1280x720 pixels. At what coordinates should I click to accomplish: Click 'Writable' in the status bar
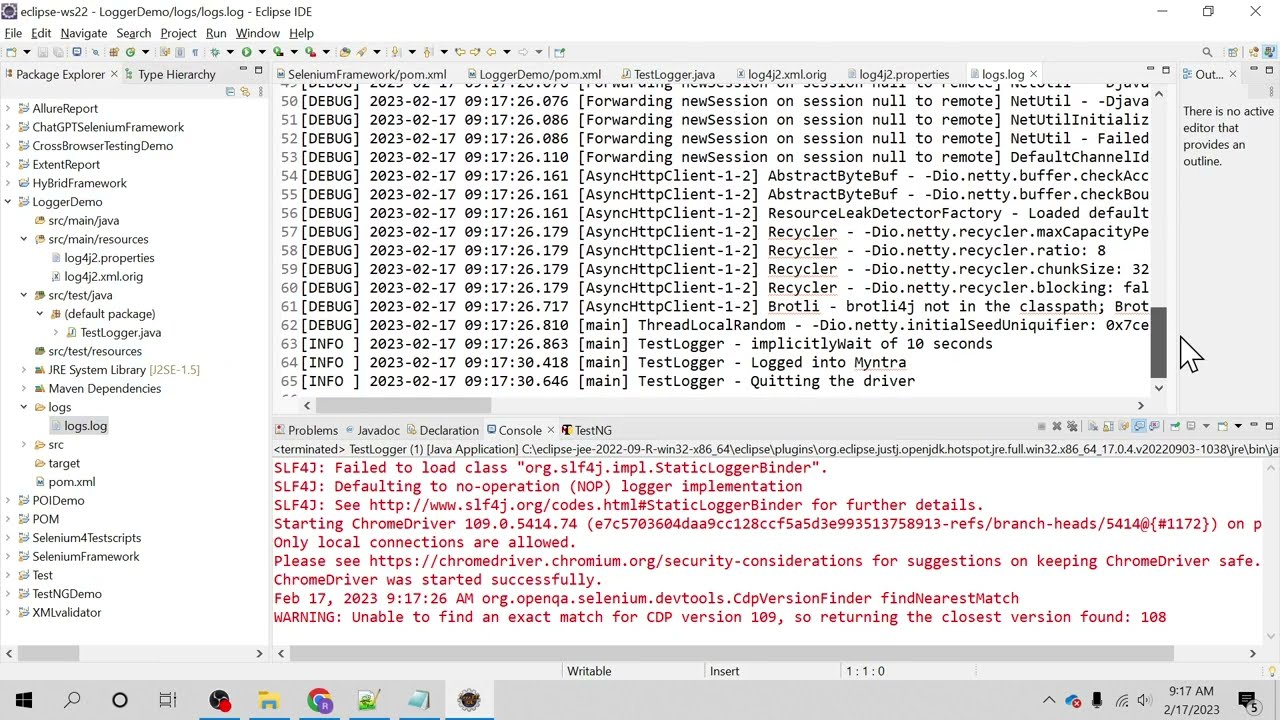coord(589,671)
